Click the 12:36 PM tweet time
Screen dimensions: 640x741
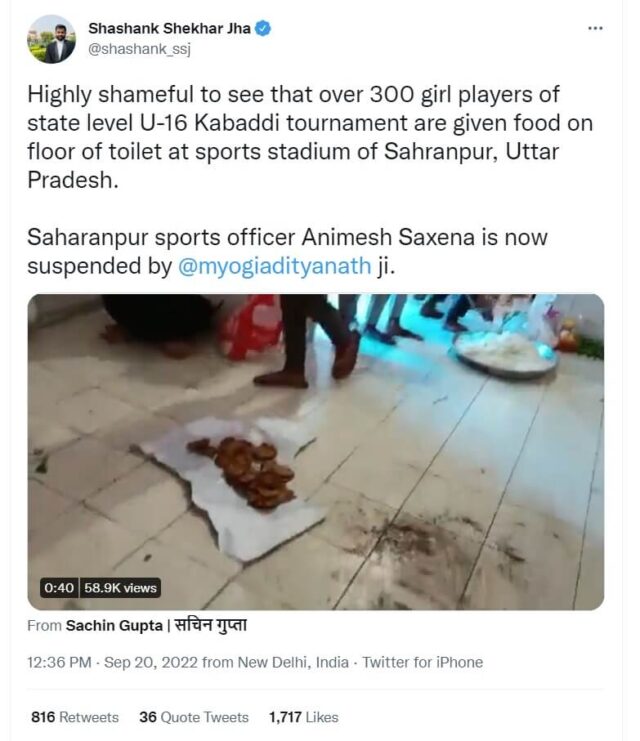pos(61,662)
